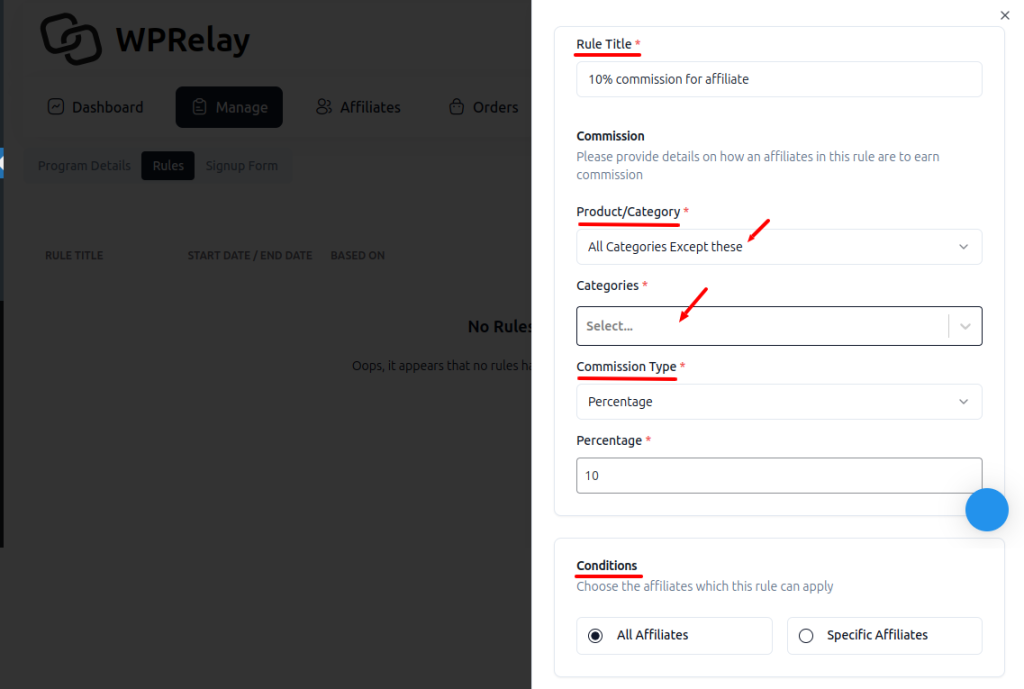1024x689 pixels.
Task: Change Commission Type from Percentage
Action: point(779,401)
